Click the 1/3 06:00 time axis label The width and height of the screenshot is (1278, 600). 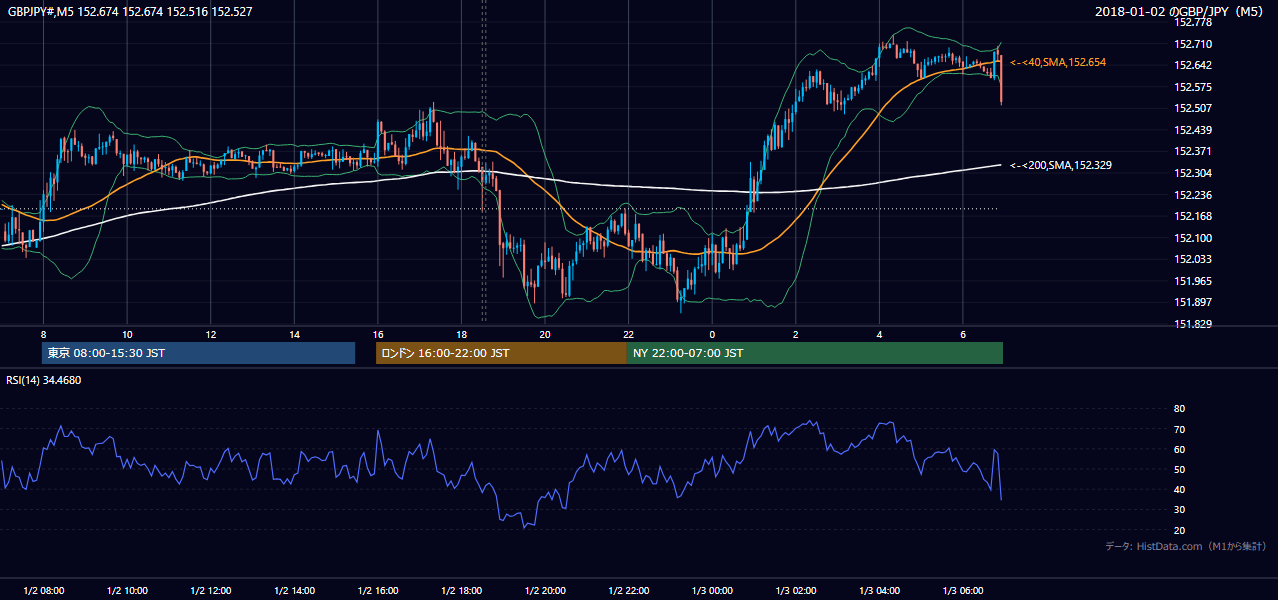(963, 591)
